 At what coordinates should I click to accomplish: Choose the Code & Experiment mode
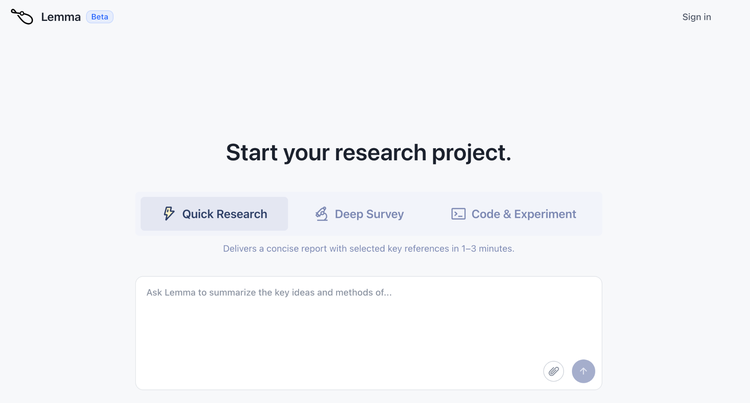(513, 214)
